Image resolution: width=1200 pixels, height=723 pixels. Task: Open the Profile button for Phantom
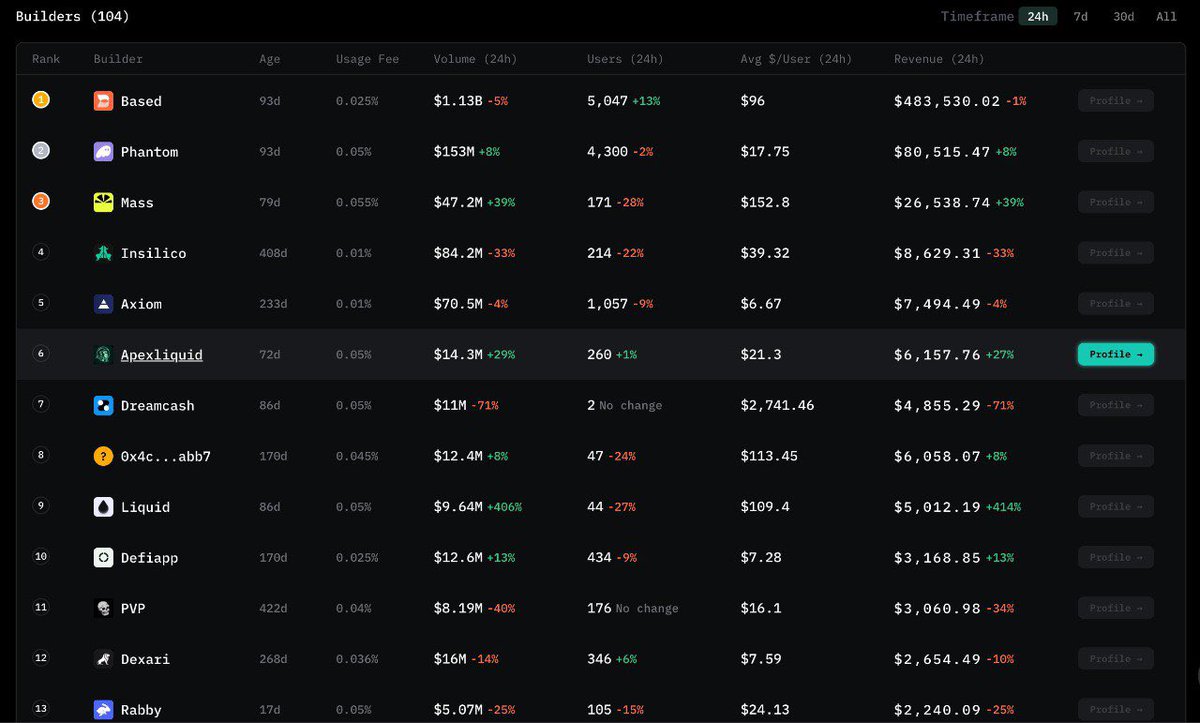[1116, 152]
